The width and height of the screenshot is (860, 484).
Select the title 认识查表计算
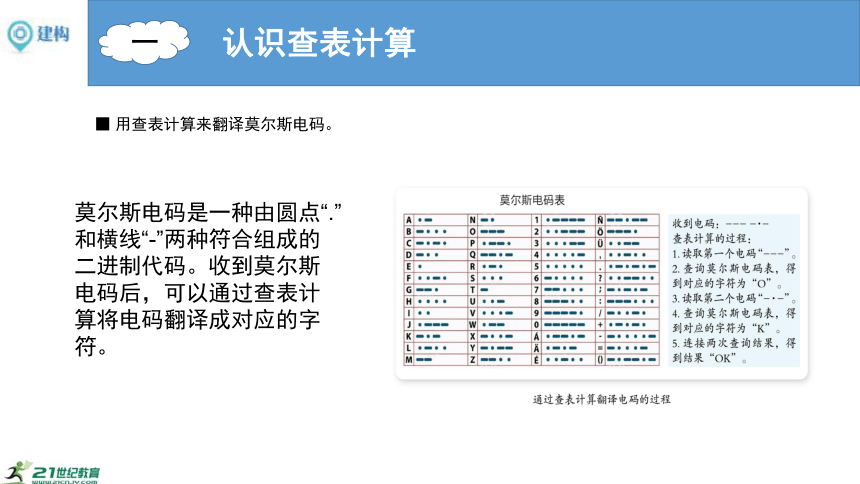[x=319, y=43]
